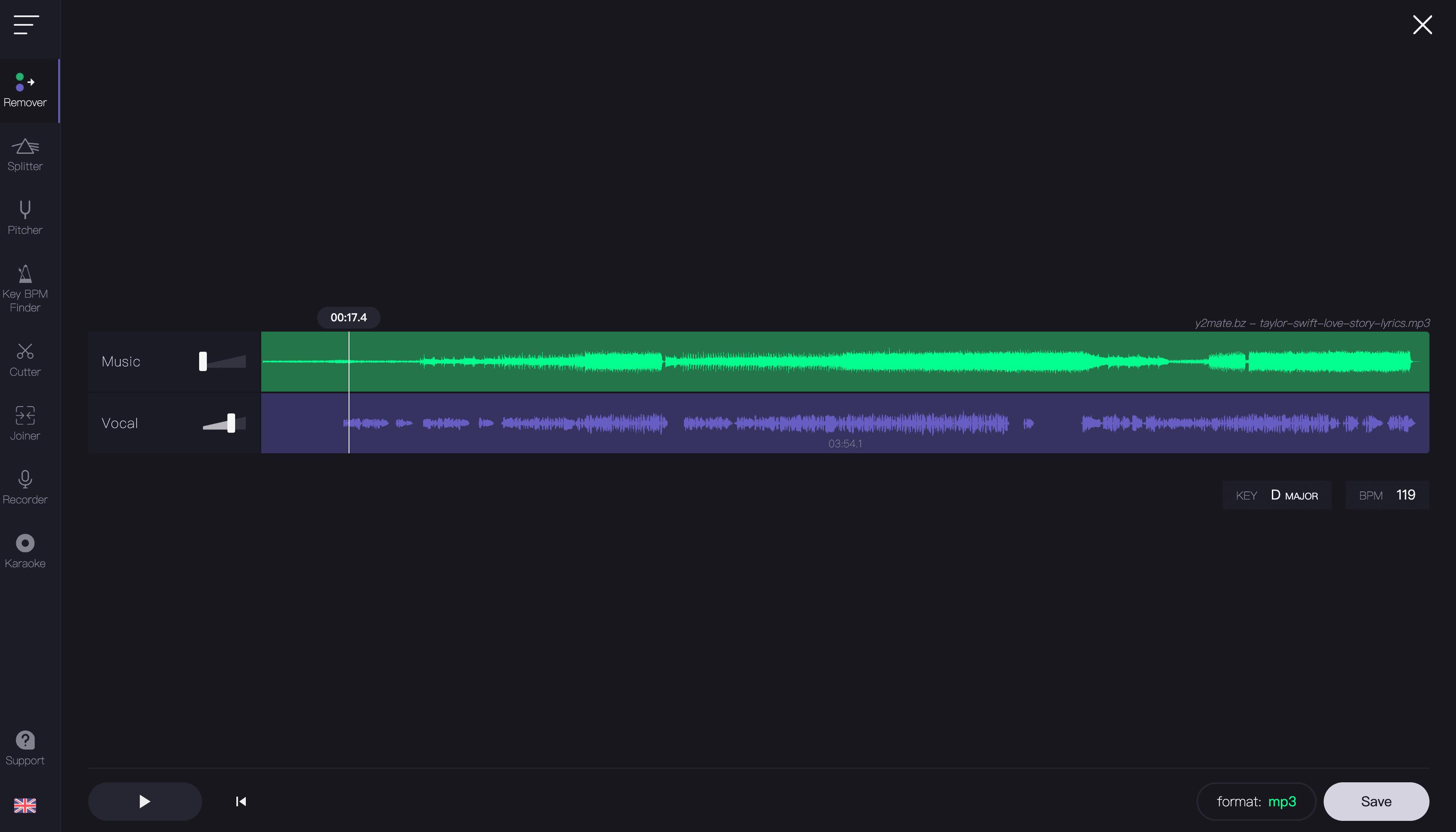Launch the Recorder
The image size is (1456, 832).
26,487
